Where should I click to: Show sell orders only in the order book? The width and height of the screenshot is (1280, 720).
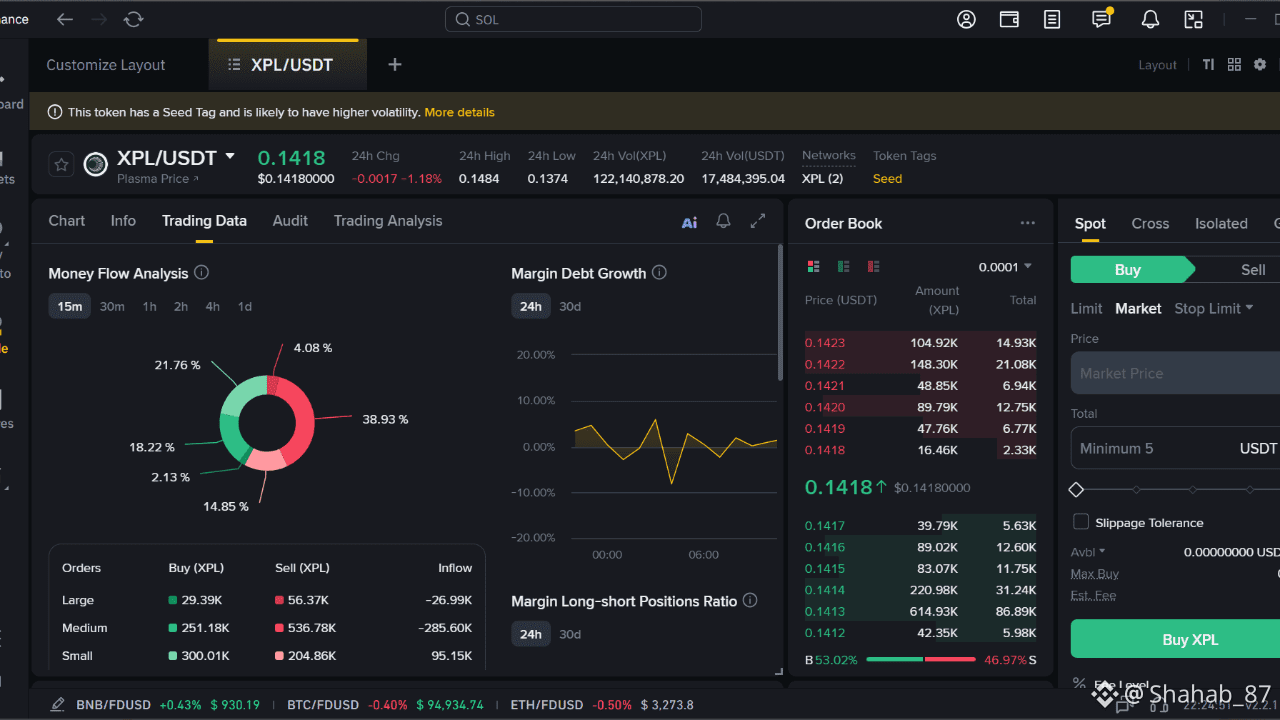click(874, 266)
